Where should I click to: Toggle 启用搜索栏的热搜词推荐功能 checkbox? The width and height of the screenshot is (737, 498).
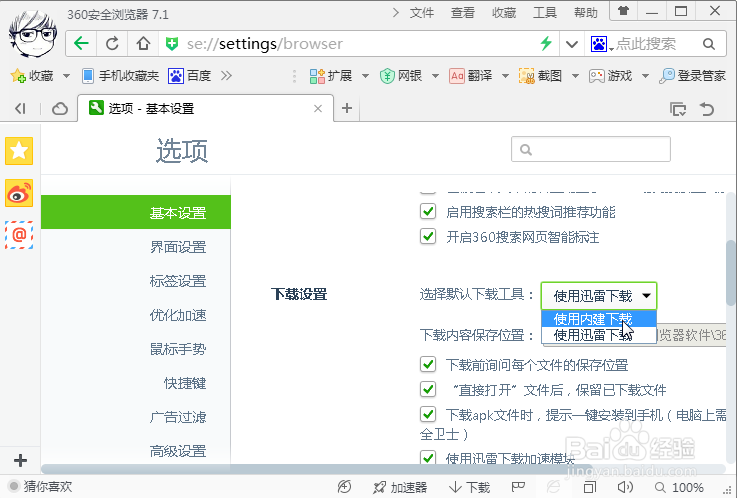point(428,211)
